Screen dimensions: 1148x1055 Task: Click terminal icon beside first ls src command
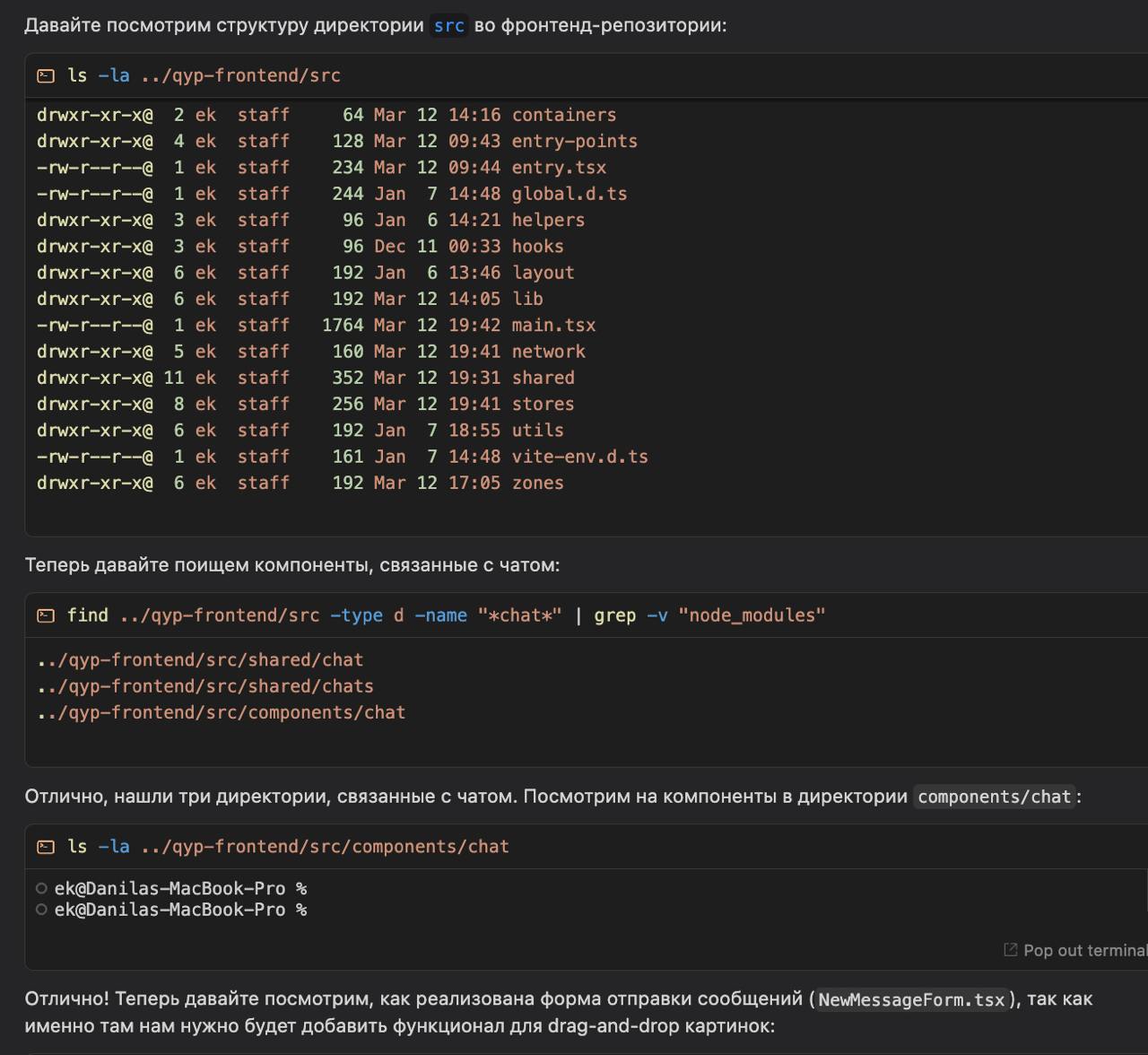(x=46, y=76)
